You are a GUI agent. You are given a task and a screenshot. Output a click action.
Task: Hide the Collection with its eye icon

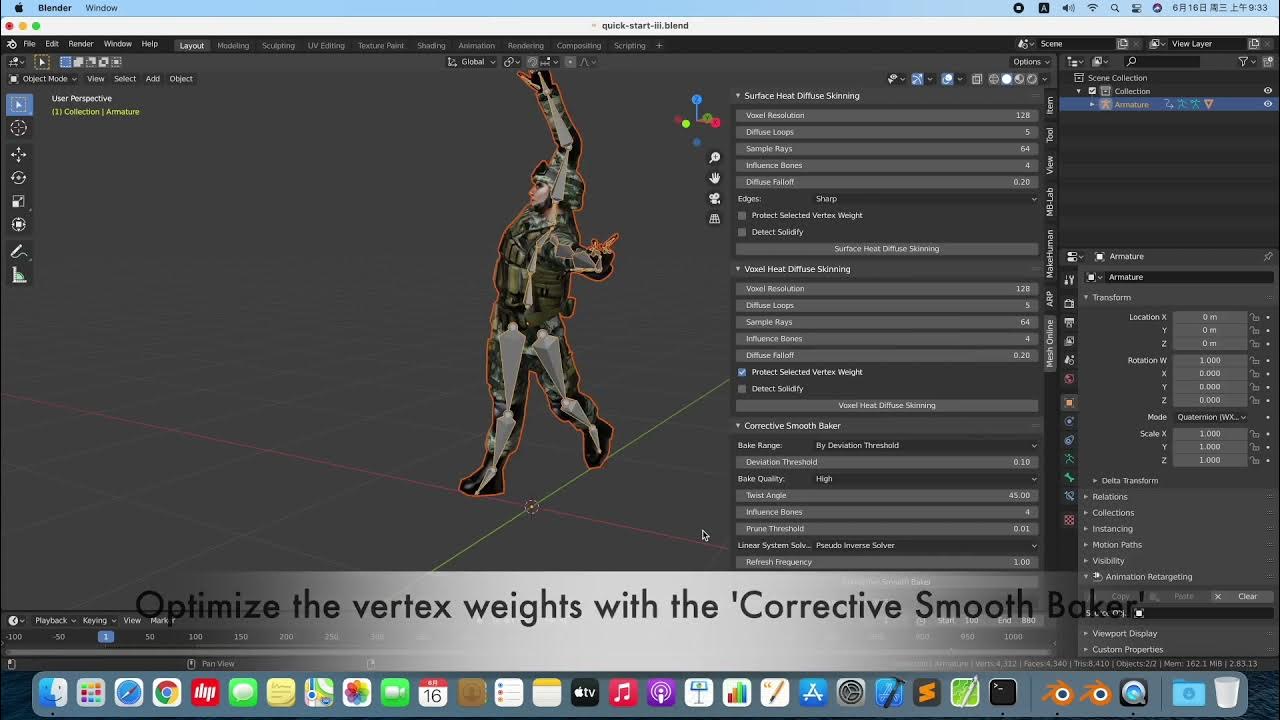[x=1268, y=91]
